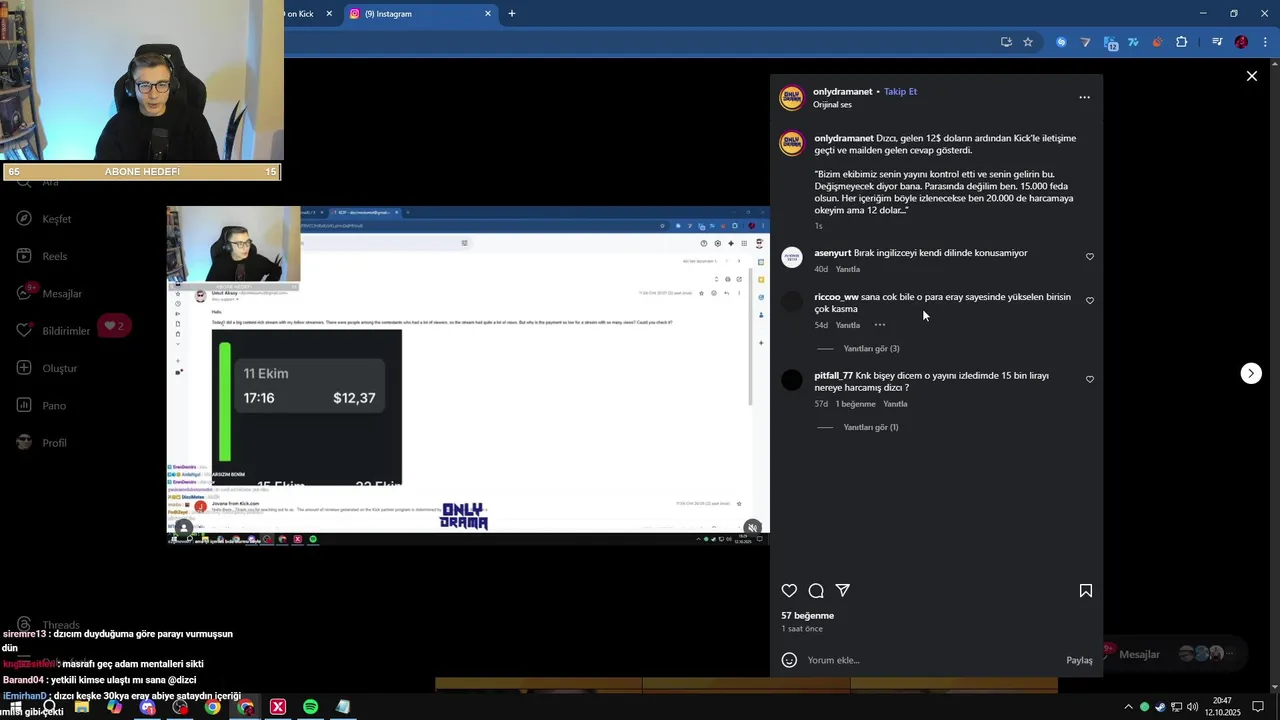This screenshot has height=720, width=1280.
Task: Open Steam tray icon
Action: [1160, 707]
